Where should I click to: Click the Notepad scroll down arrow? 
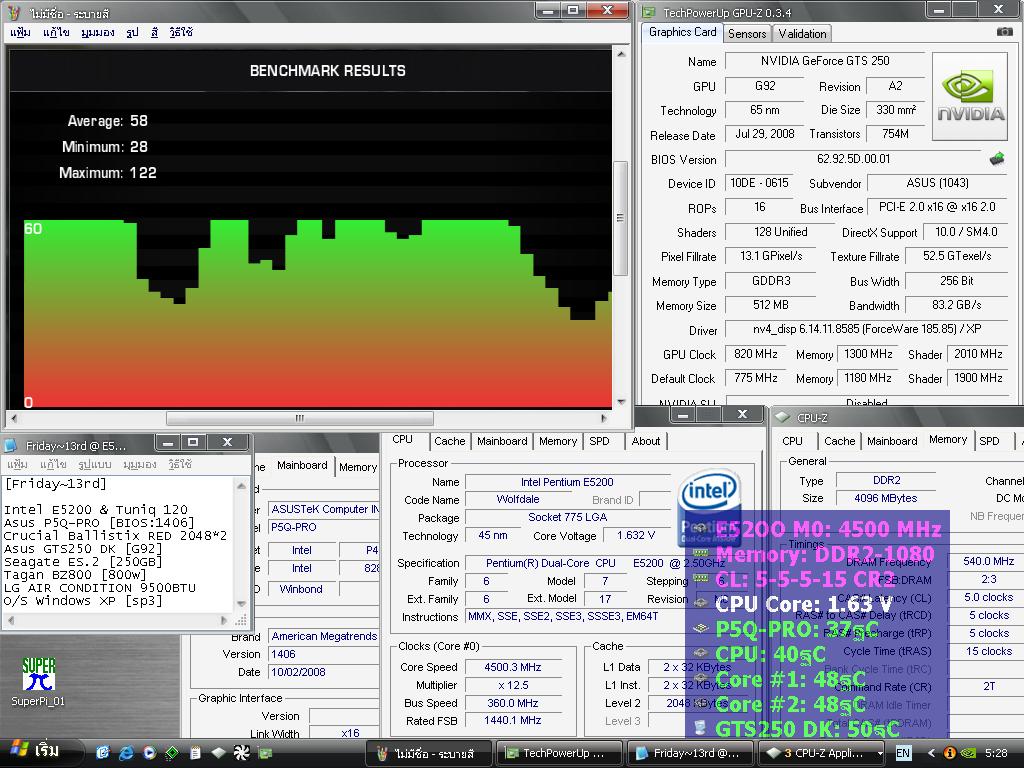[241, 601]
